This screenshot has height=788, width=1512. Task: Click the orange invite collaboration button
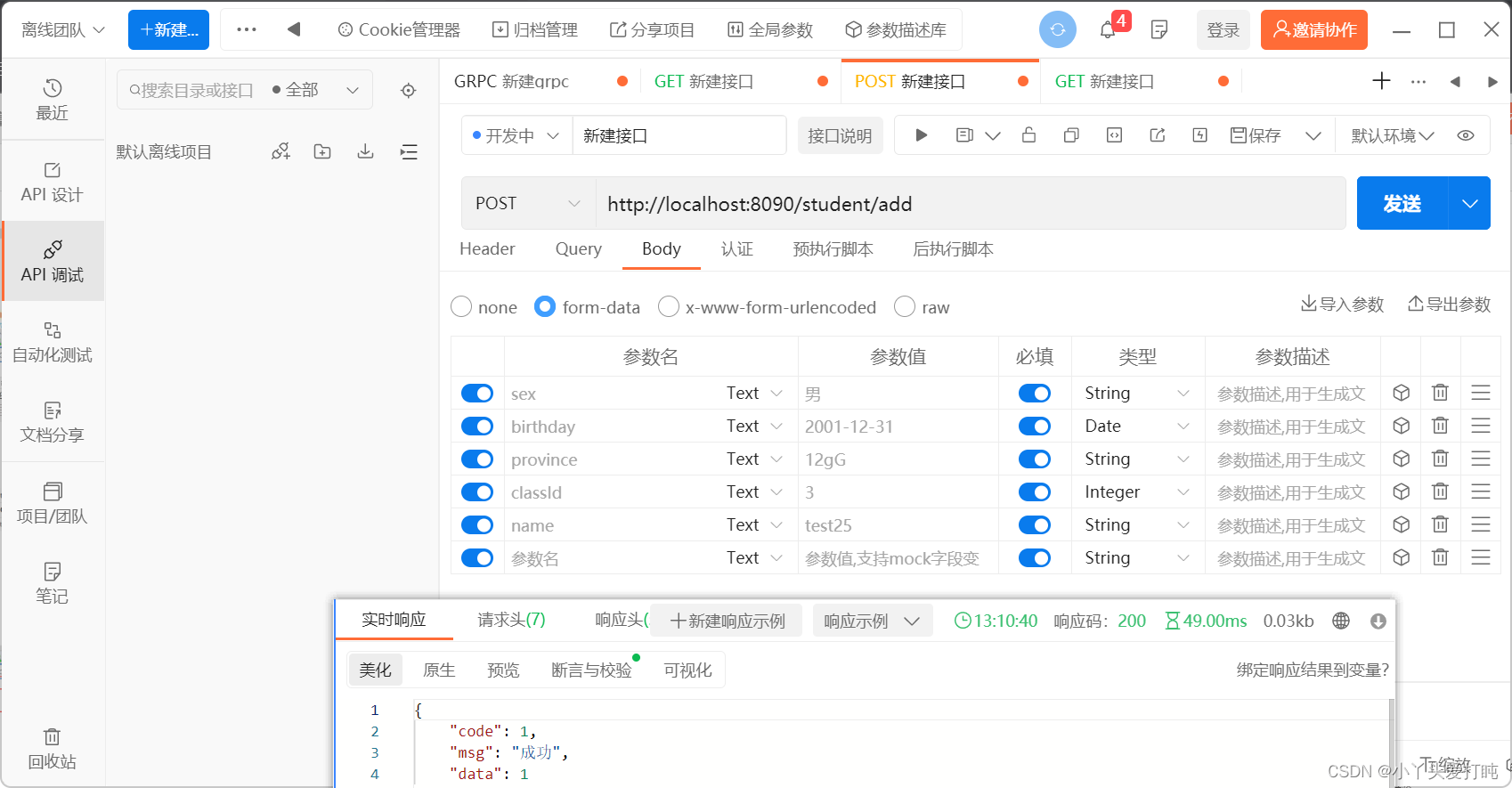[x=1314, y=30]
